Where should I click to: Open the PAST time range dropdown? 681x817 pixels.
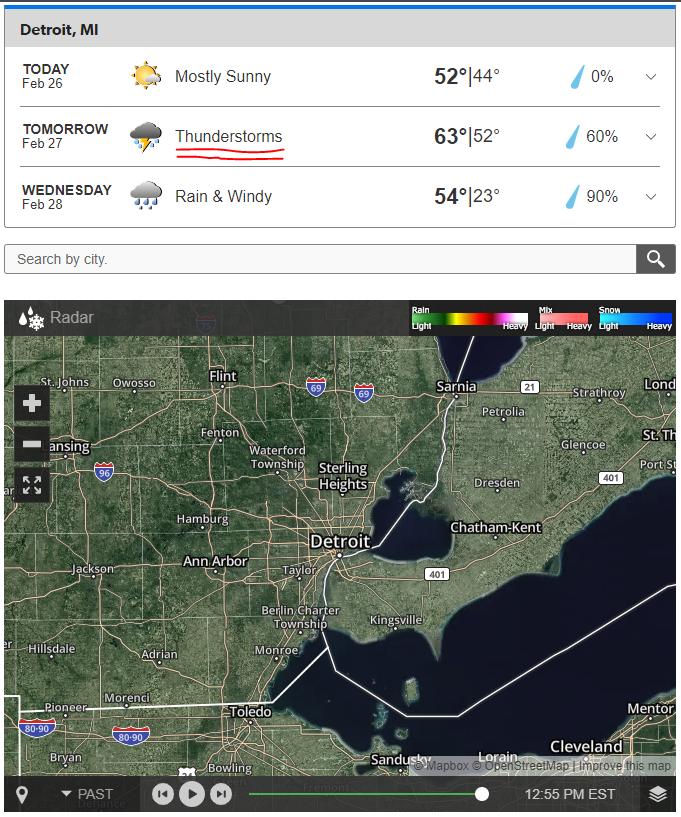pyautogui.click(x=87, y=794)
